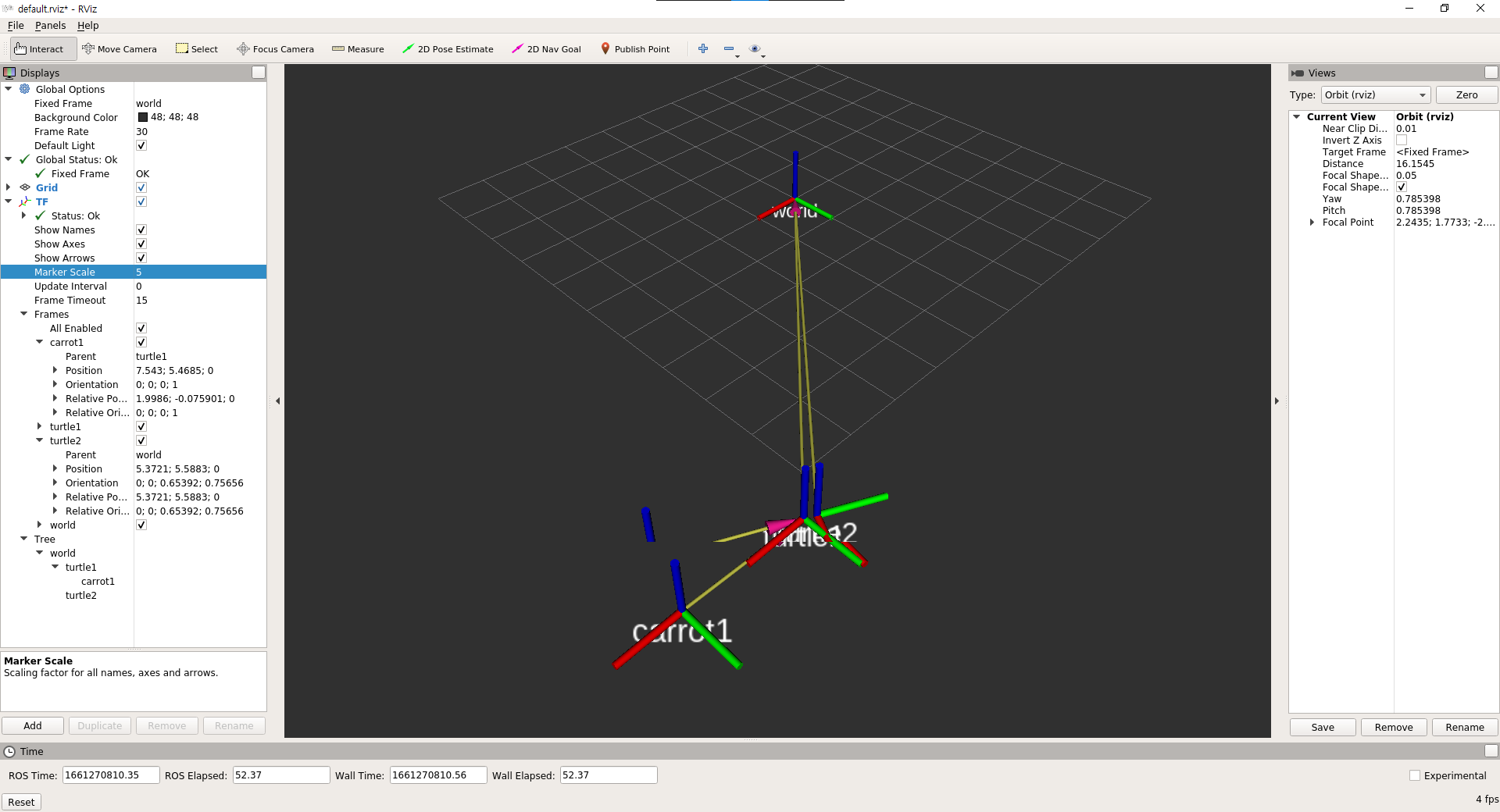Activate 2D Nav Goal tool
The height and width of the screenshot is (812, 1500).
[546, 49]
